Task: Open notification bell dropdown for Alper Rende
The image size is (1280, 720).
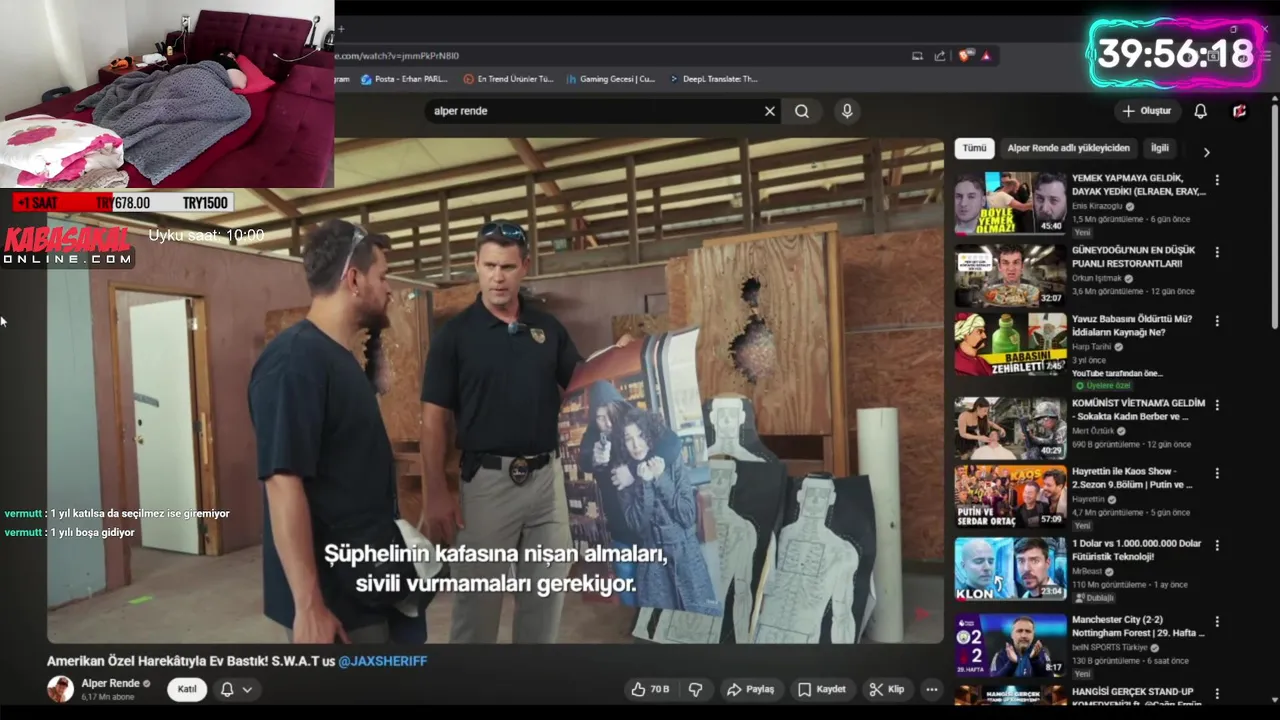Action: [236, 689]
